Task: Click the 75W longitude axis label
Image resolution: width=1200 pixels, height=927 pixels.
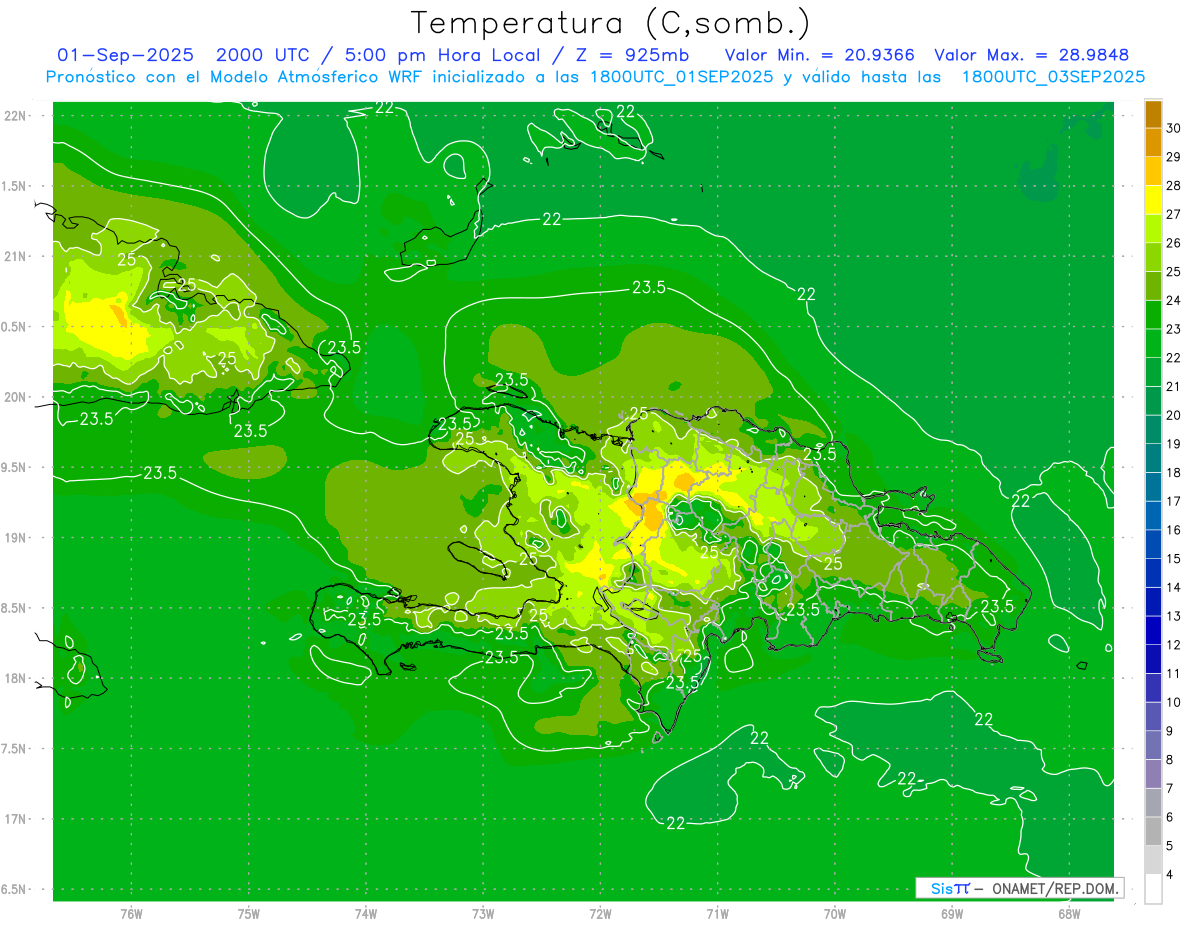Action: coord(248,914)
